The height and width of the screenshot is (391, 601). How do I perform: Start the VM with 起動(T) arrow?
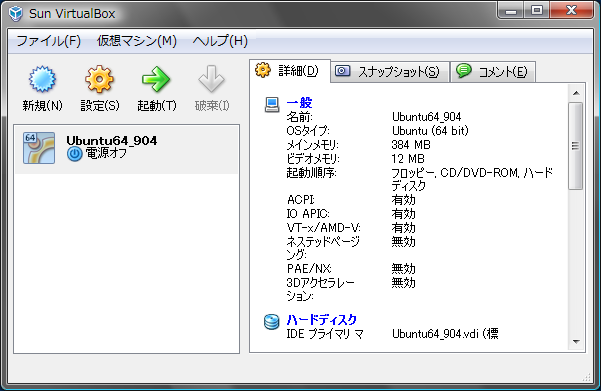coord(156,79)
